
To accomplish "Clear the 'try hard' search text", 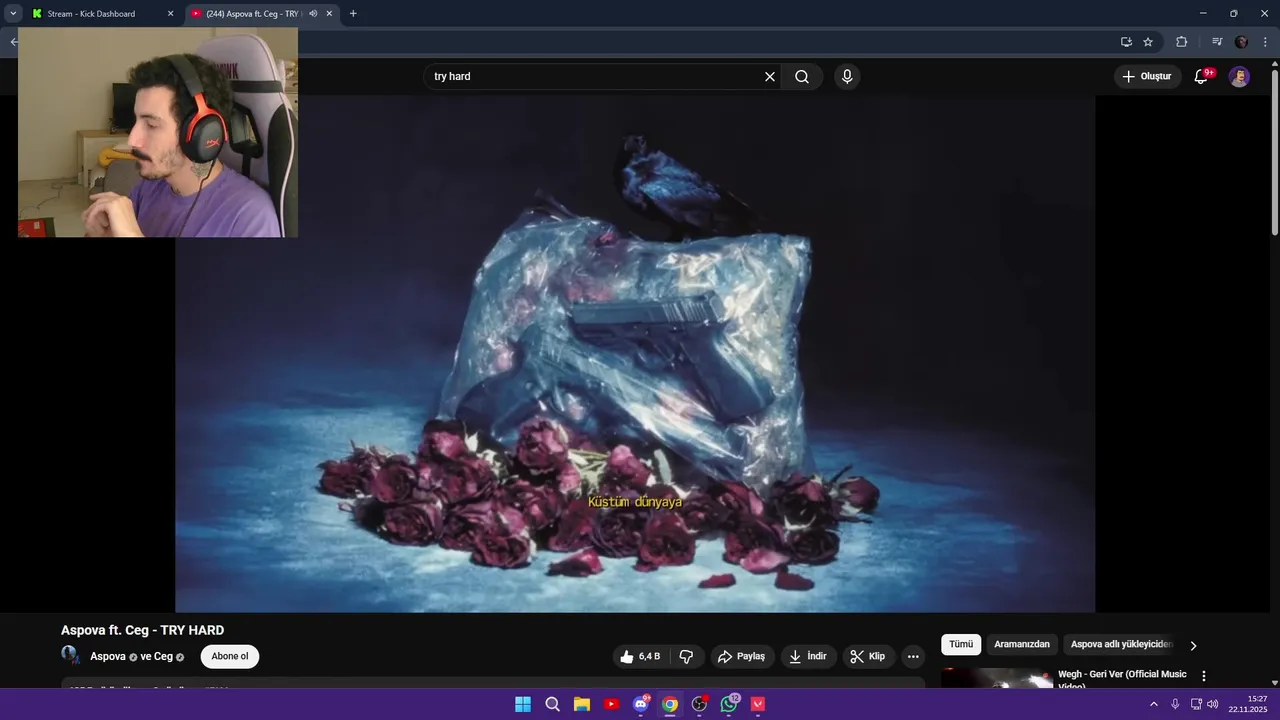I will [770, 77].
